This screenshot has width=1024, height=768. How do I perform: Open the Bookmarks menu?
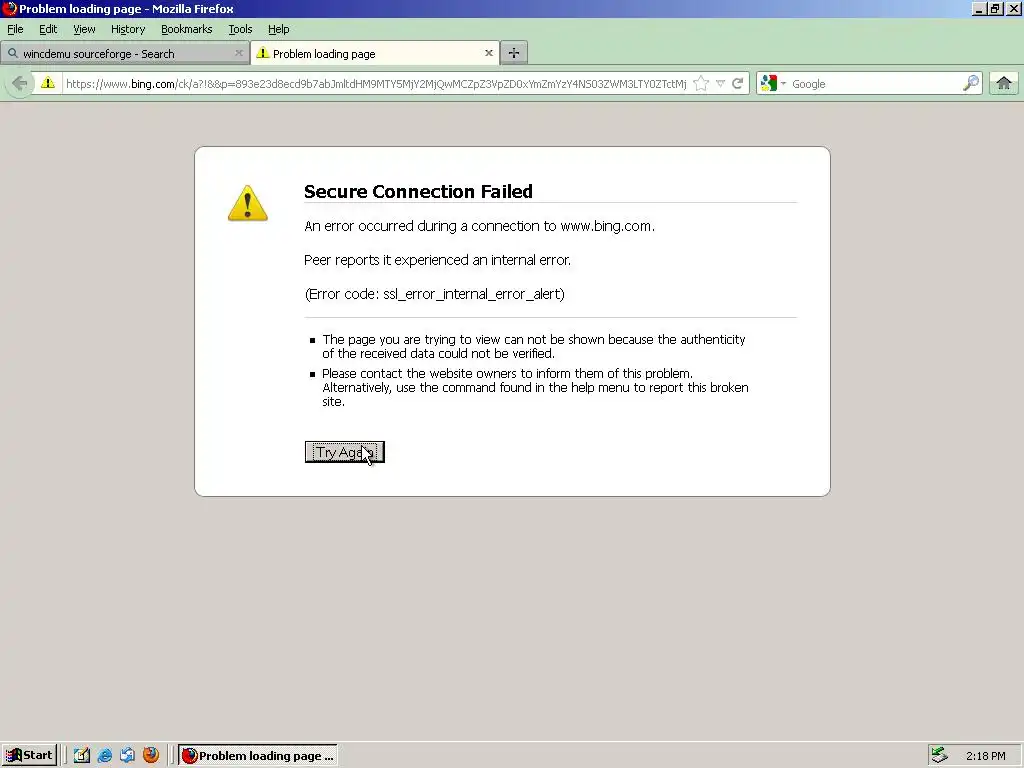[187, 29]
